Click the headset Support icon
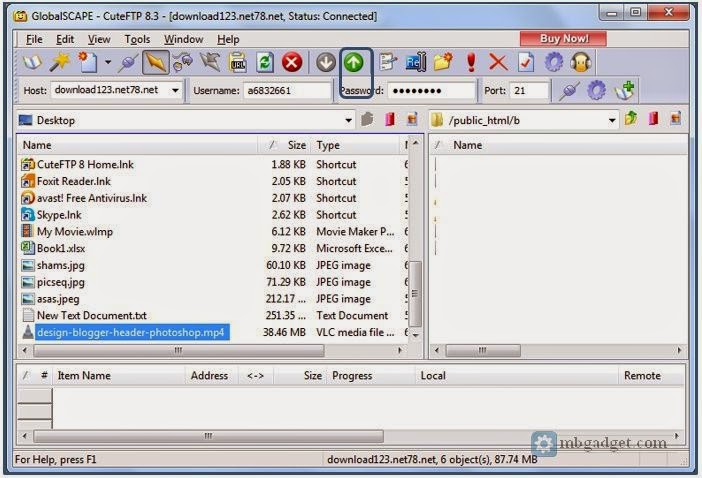702x478 pixels. click(x=581, y=62)
